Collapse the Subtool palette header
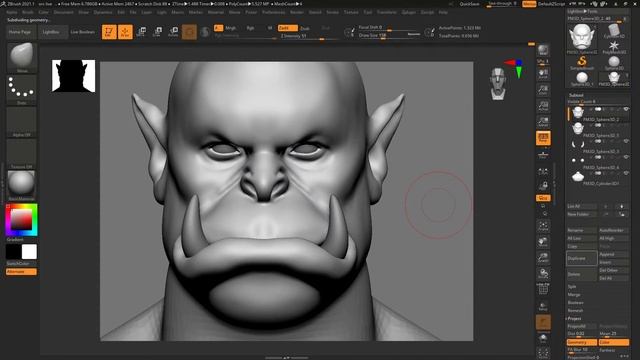This screenshot has height=360, width=640. tap(576, 95)
